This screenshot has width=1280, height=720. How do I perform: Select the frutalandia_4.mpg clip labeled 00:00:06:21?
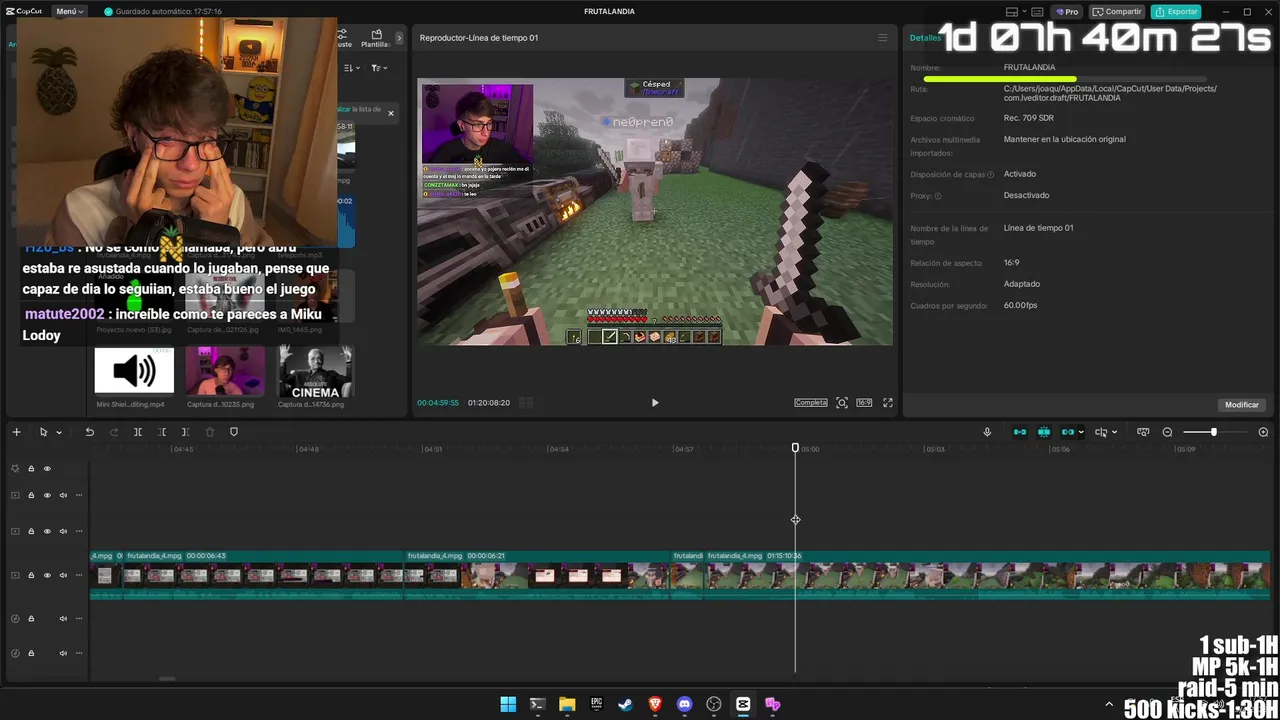point(537,575)
